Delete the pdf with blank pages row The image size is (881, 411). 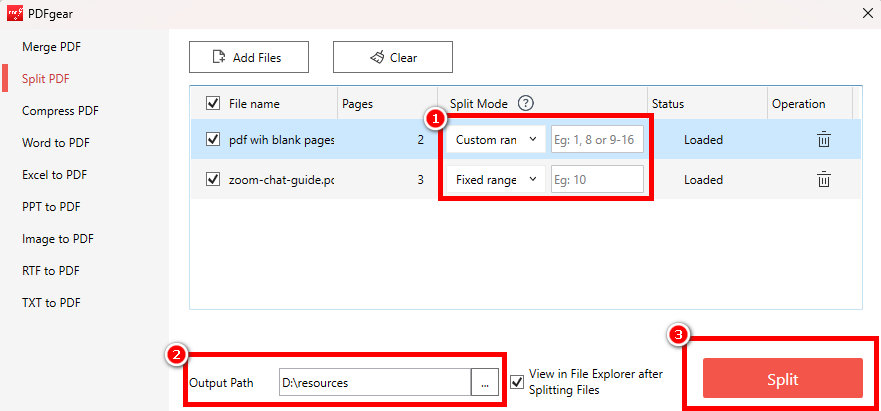pyautogui.click(x=823, y=140)
